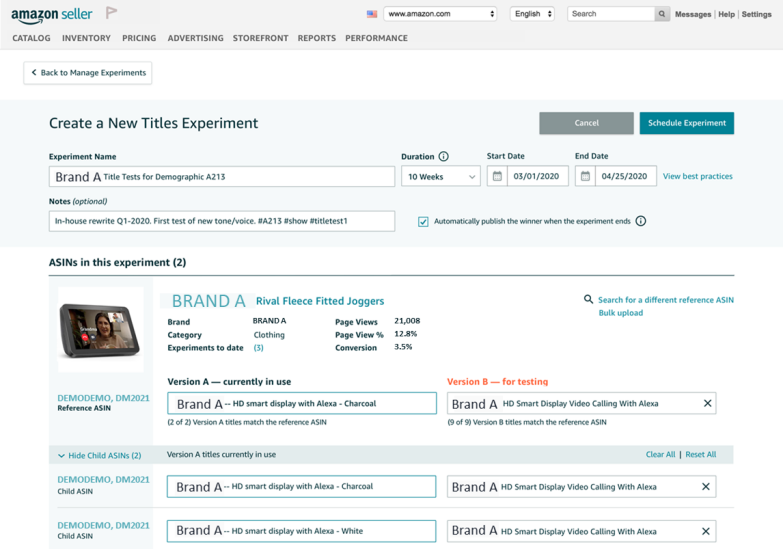Go back to Manage Experiments

pos(88,73)
